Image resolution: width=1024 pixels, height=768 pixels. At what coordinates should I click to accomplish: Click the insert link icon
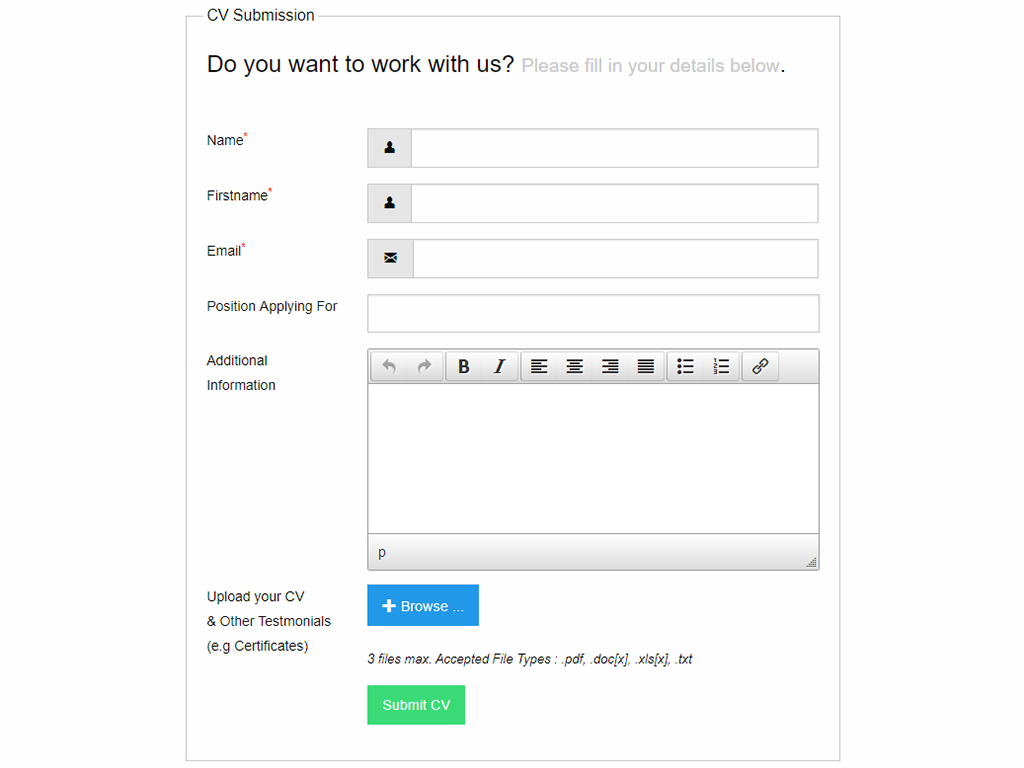[x=760, y=367]
